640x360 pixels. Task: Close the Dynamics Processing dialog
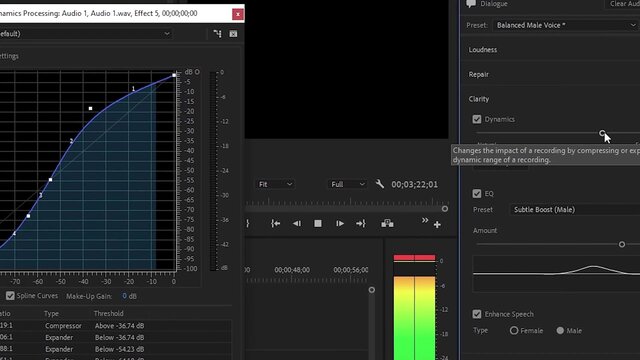click(x=238, y=14)
